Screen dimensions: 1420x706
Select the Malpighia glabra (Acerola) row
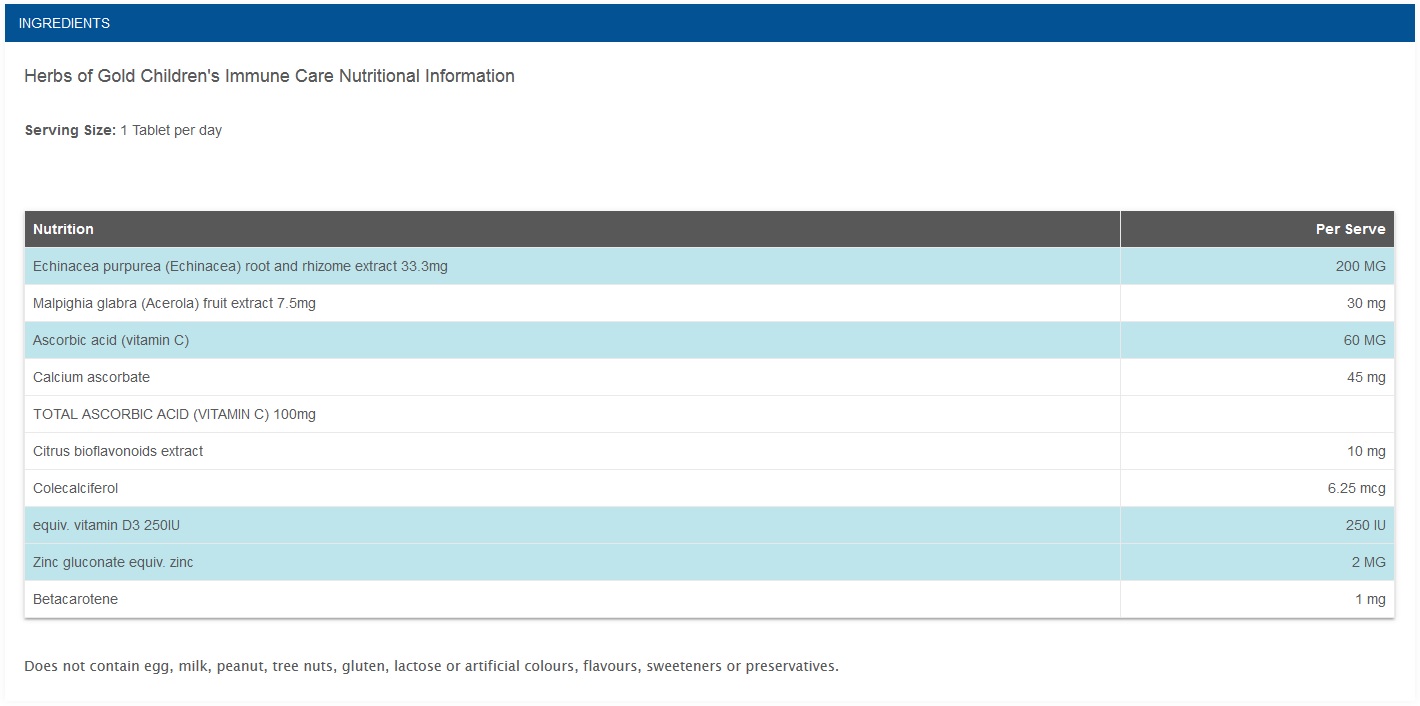(x=709, y=303)
